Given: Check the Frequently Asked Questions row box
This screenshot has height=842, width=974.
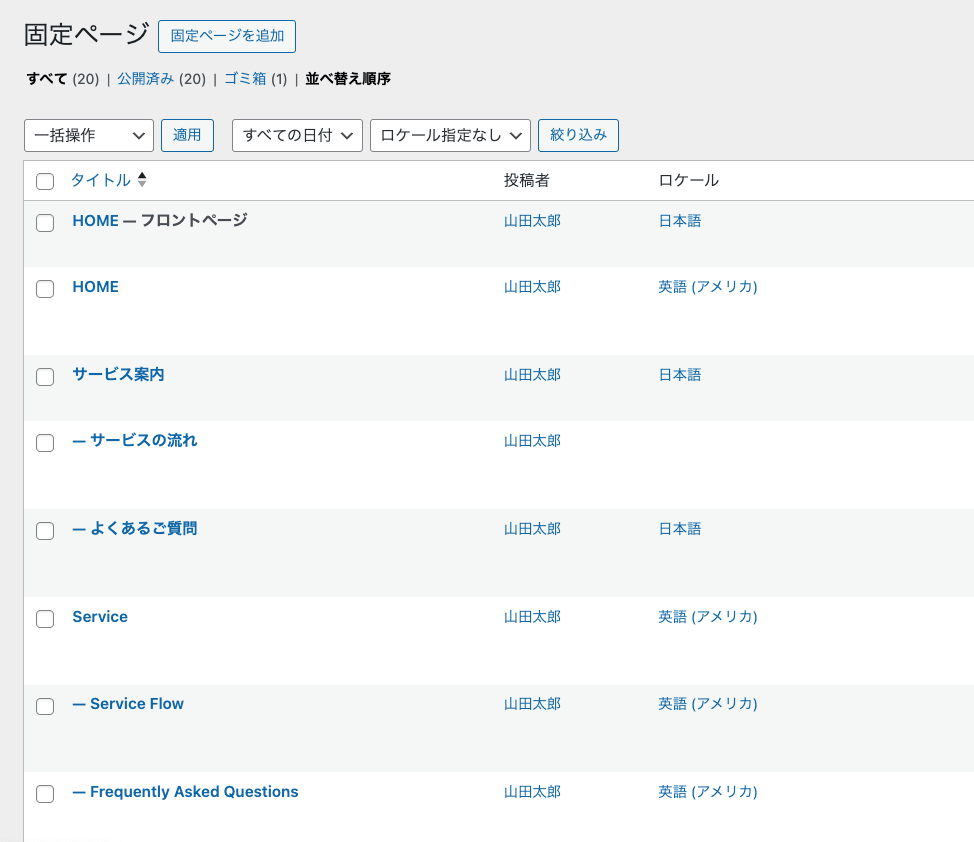Looking at the screenshot, I should pyautogui.click(x=45, y=794).
